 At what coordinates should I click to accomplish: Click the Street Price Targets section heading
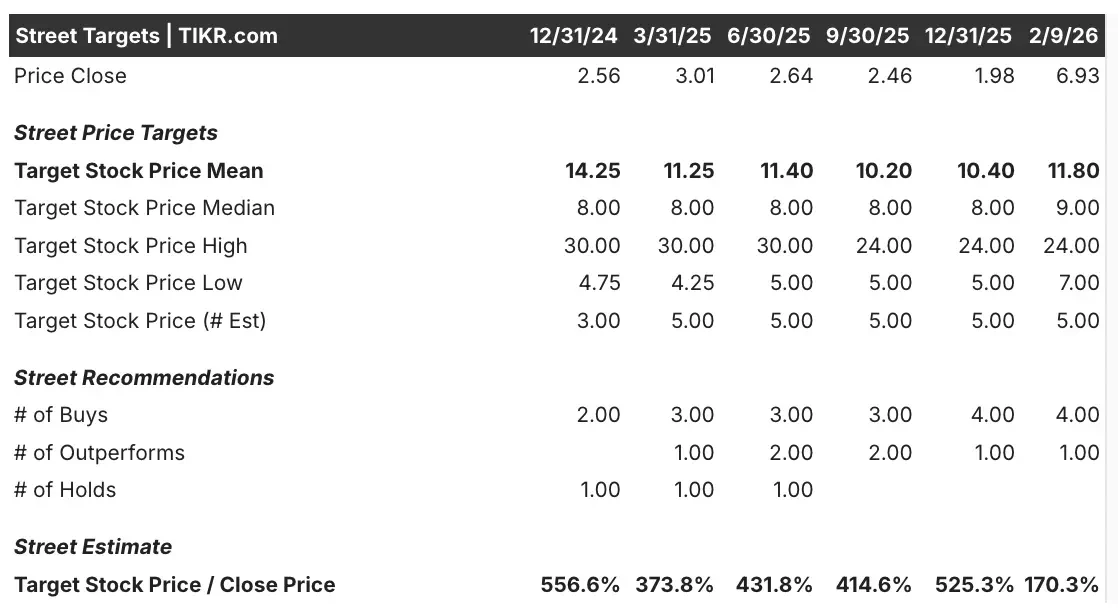point(116,133)
